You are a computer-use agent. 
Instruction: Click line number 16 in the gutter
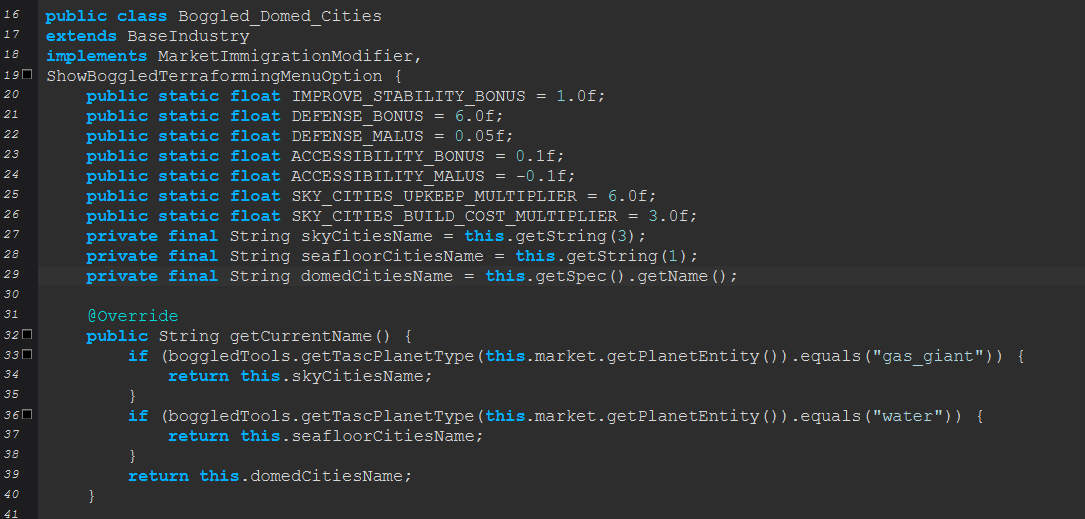[12, 16]
